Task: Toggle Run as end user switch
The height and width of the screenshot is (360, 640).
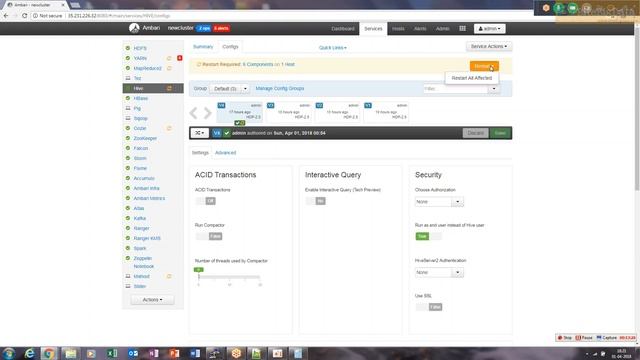Action: point(429,236)
